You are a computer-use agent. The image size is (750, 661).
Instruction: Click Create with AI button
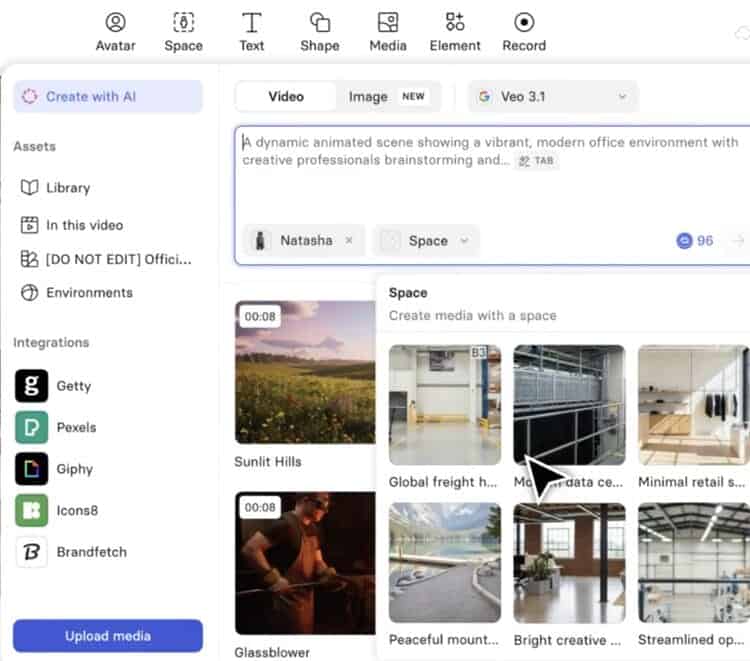tap(108, 97)
